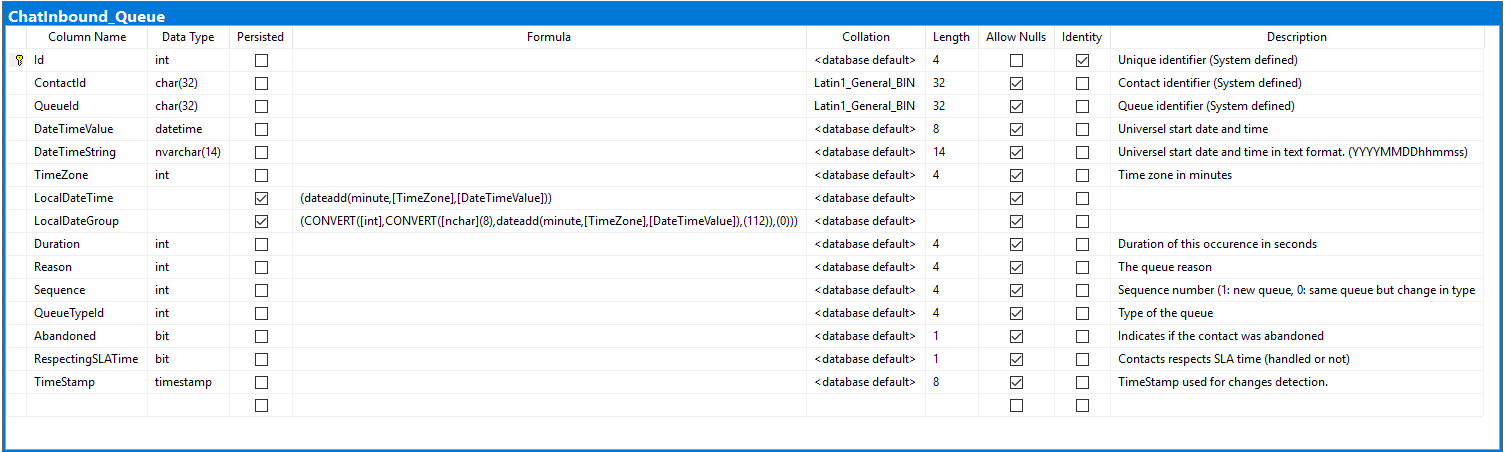1505x452 pixels.
Task: Uncheck Allow Nulls for TimeStamp row
Action: (x=1016, y=382)
